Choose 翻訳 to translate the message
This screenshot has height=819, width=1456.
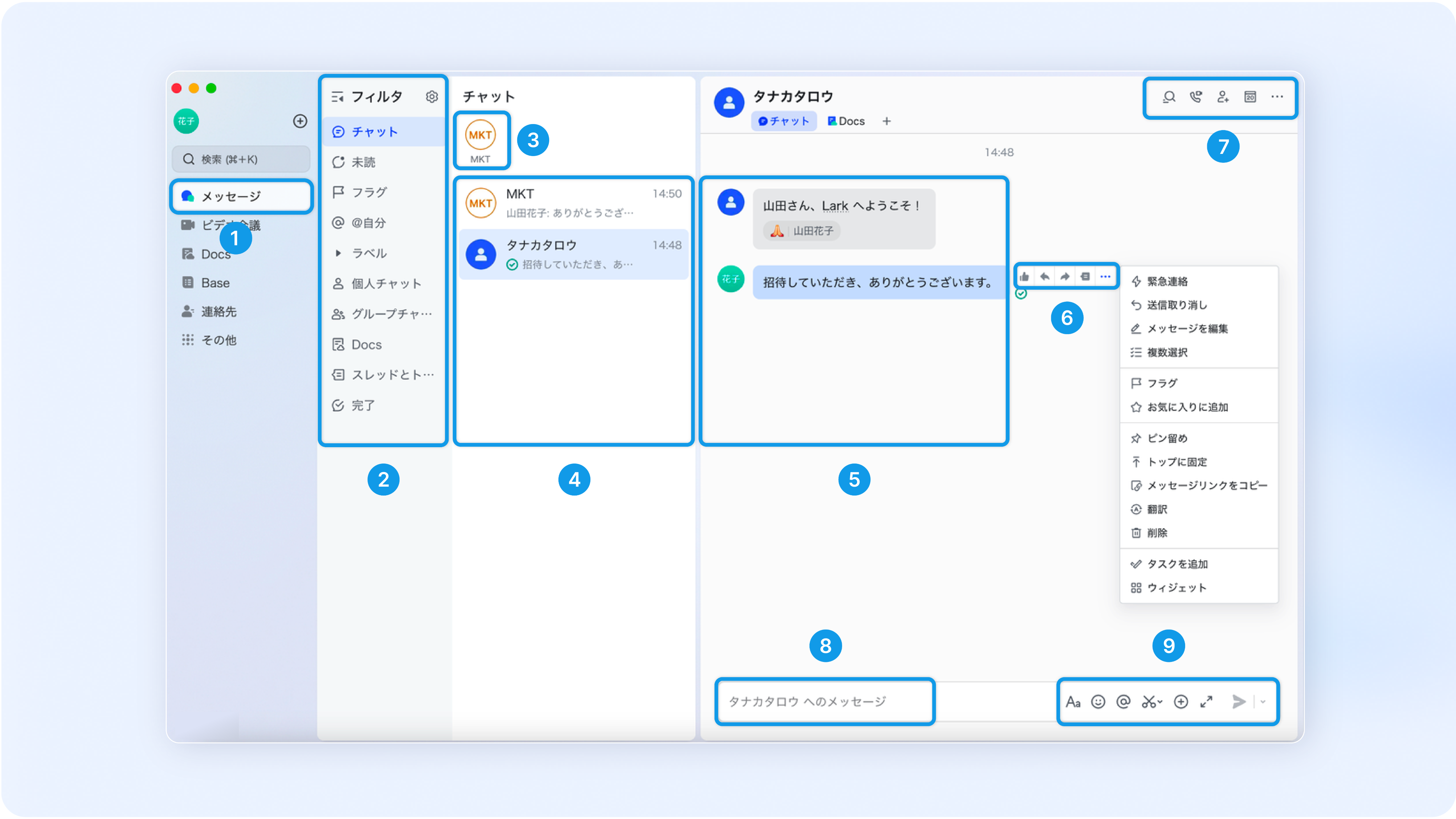pyautogui.click(x=1156, y=509)
